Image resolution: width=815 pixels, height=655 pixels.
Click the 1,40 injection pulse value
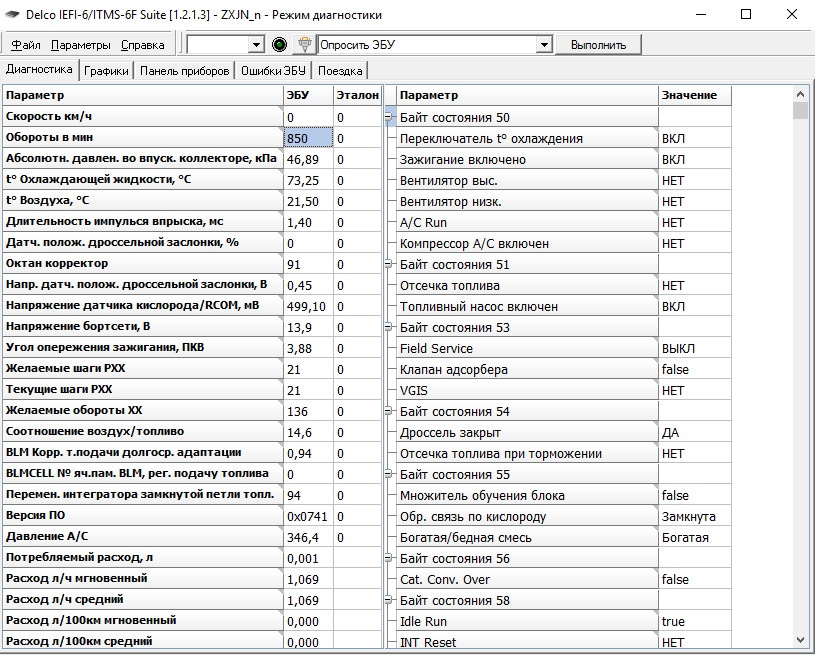click(x=309, y=222)
